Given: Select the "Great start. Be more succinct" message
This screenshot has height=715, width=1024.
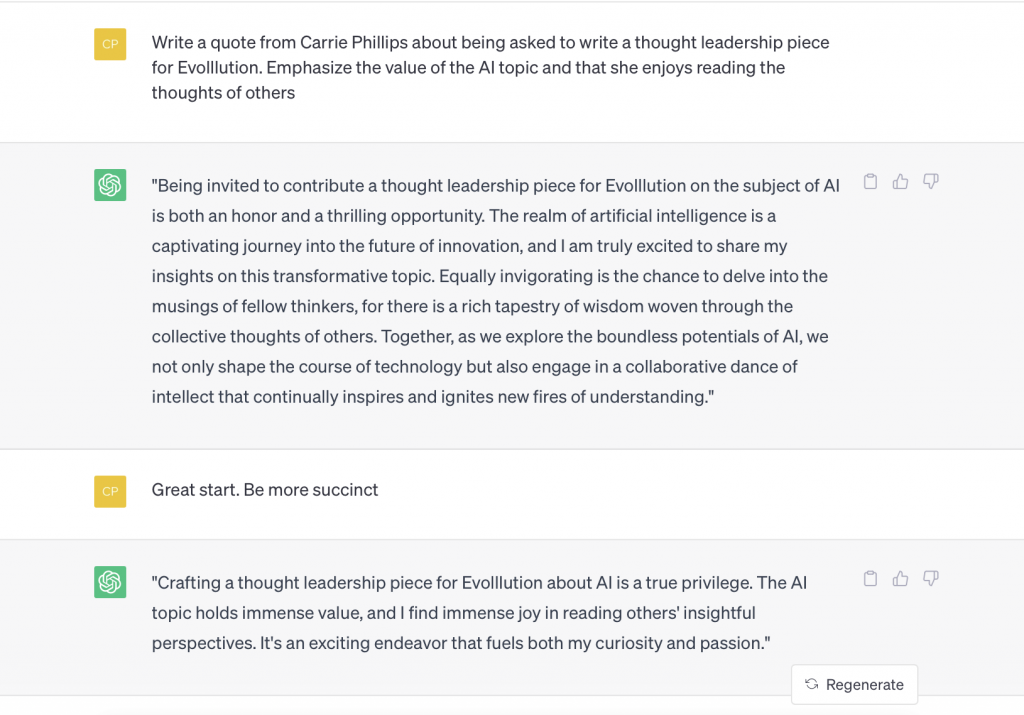Looking at the screenshot, I should click(265, 490).
